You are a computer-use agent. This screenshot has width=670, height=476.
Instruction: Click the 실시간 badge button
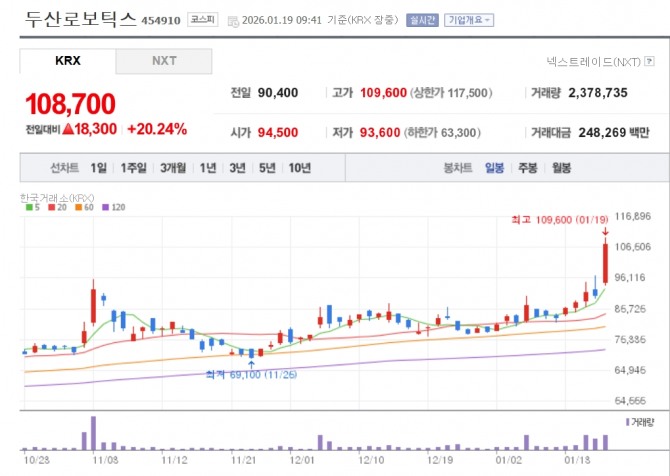point(422,20)
